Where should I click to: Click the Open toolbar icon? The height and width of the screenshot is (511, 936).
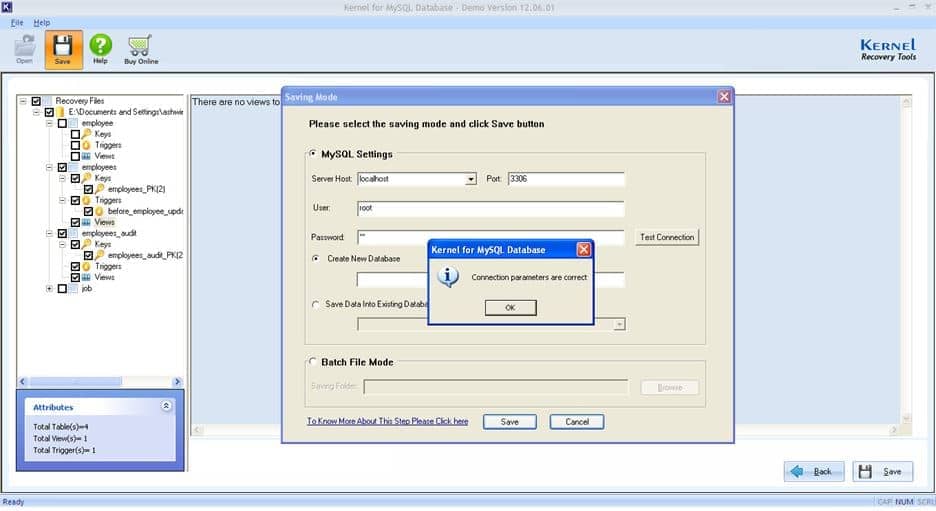(24, 49)
